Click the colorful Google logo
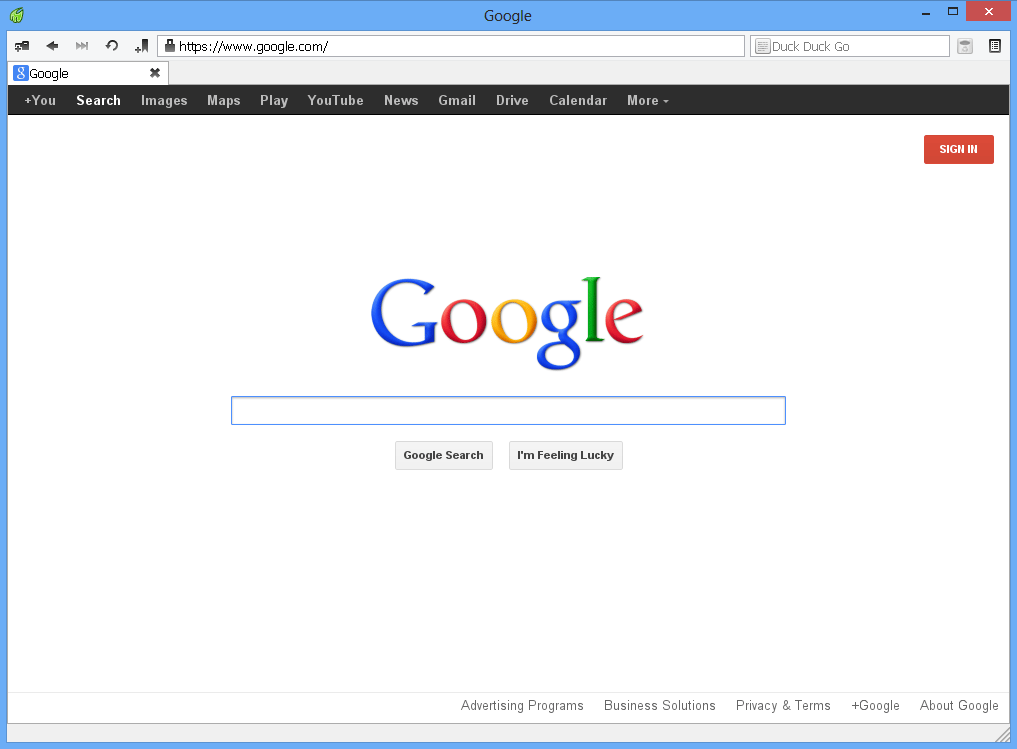The height and width of the screenshot is (749, 1017). tap(507, 322)
